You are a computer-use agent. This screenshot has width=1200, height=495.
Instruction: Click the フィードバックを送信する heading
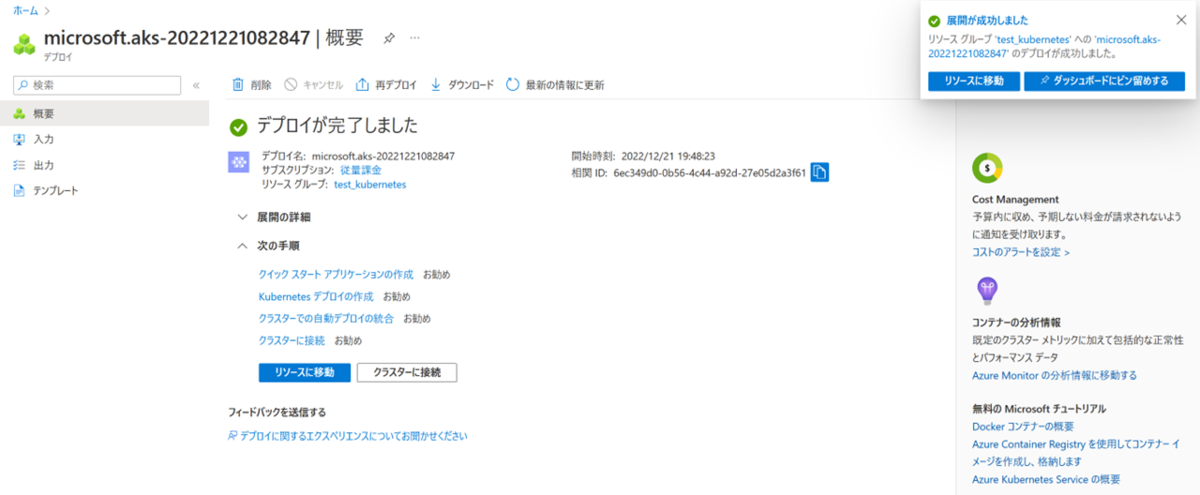(x=277, y=412)
